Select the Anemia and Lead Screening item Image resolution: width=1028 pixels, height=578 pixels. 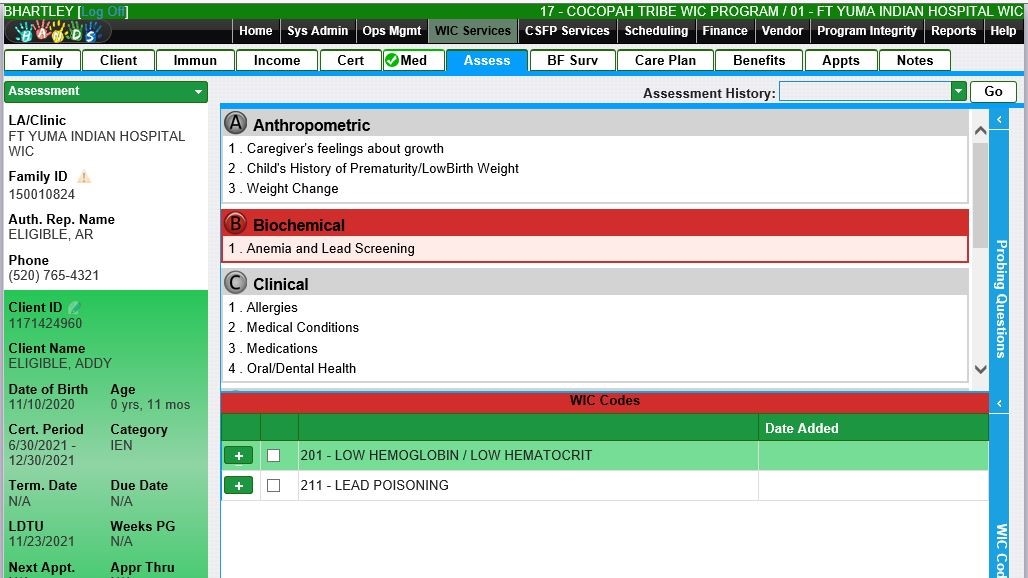pos(330,249)
